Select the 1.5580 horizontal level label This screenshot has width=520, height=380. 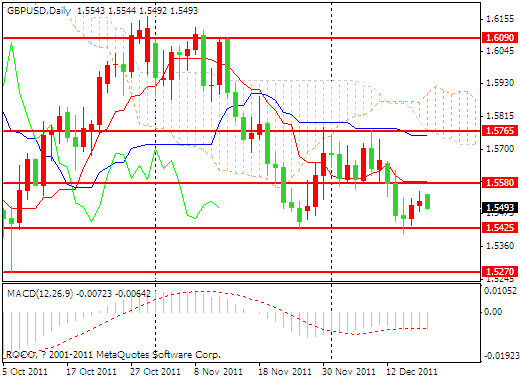click(x=500, y=183)
